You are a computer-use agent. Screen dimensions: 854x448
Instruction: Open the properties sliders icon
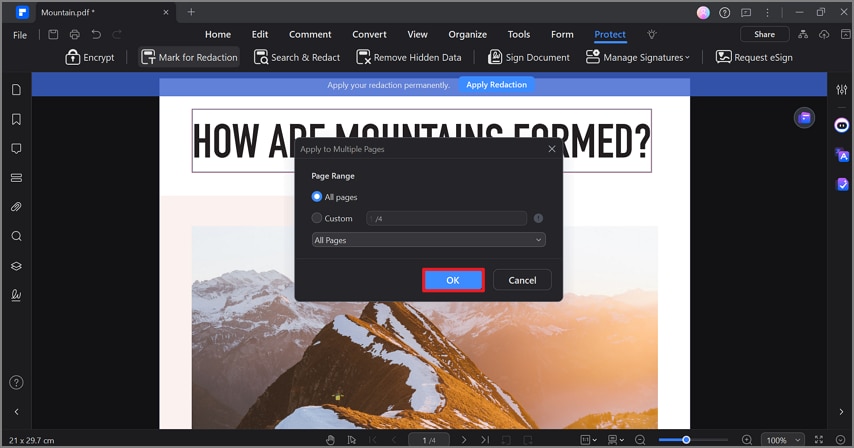pos(841,90)
